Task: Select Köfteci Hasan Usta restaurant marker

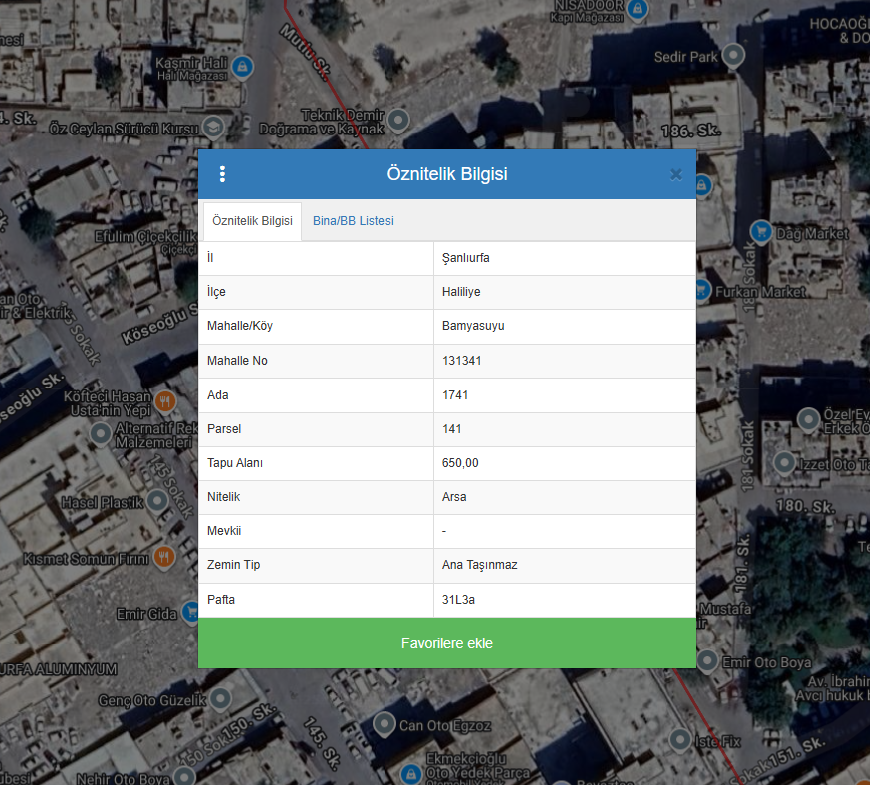Action: [165, 402]
